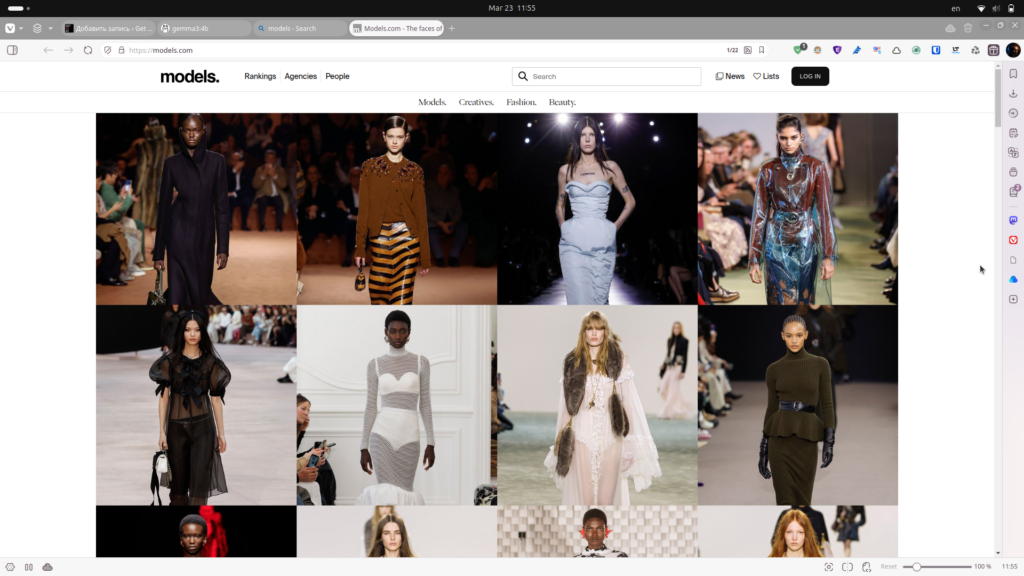This screenshot has height=576, width=1024.
Task: Expand the workspaces dropdown arrow
Action: point(50,28)
